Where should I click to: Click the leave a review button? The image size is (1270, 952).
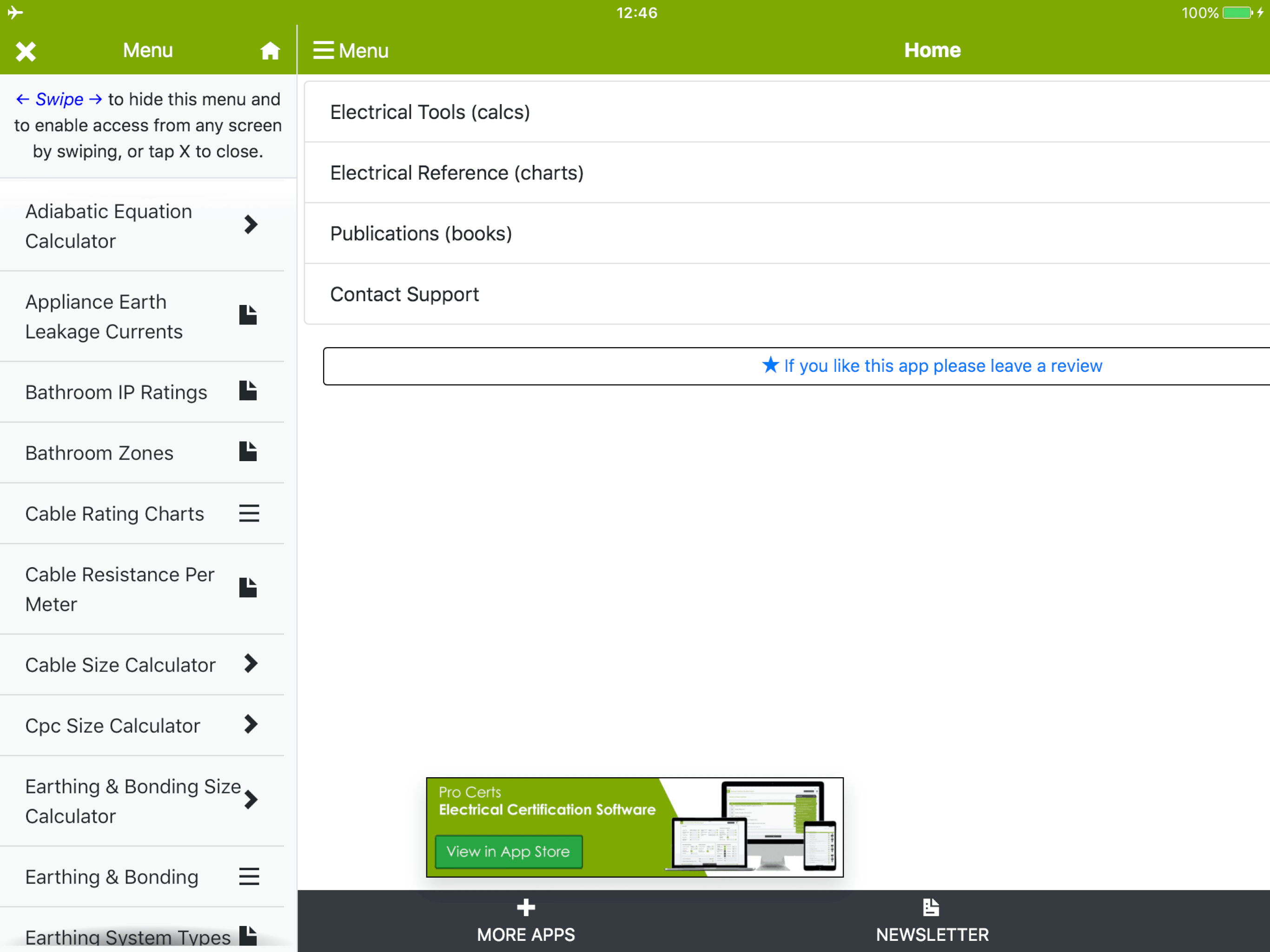pyautogui.click(x=931, y=366)
